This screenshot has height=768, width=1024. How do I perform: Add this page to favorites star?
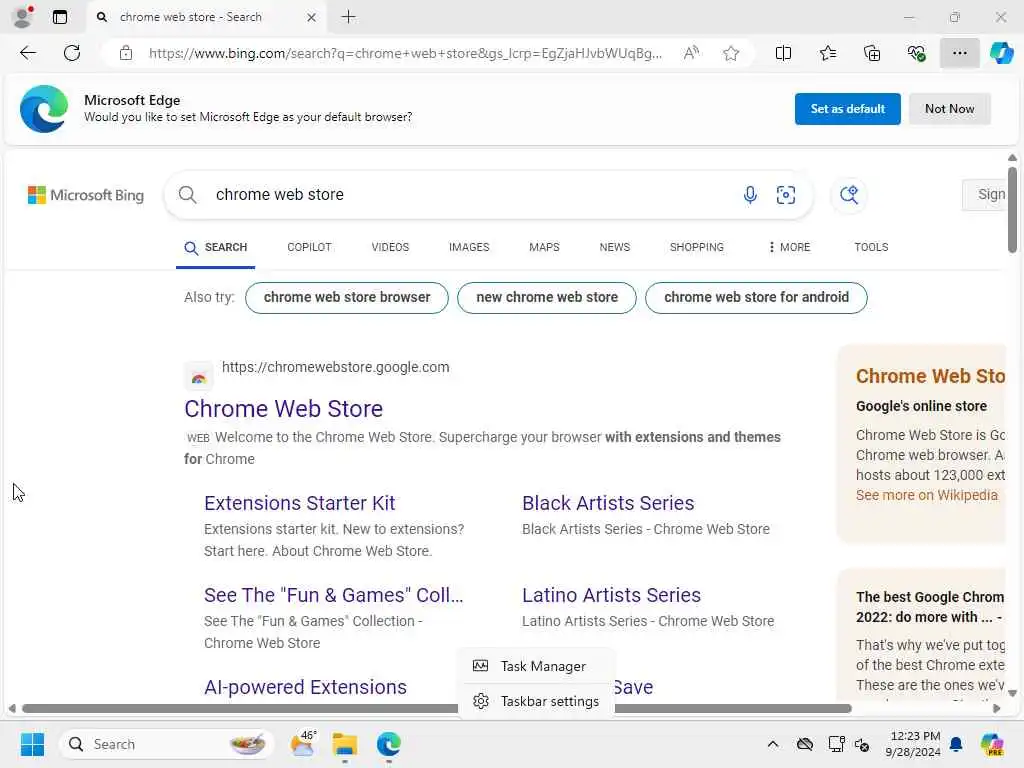[x=731, y=53]
